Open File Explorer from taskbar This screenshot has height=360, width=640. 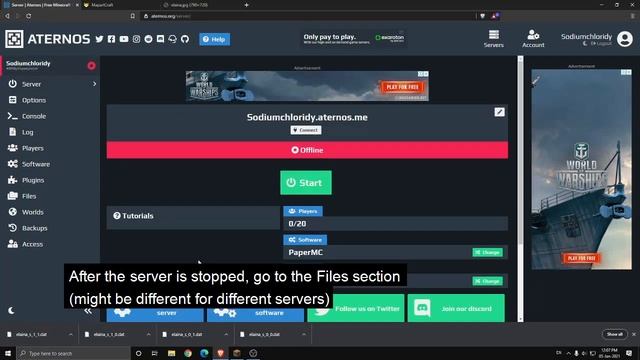click(x=171, y=353)
